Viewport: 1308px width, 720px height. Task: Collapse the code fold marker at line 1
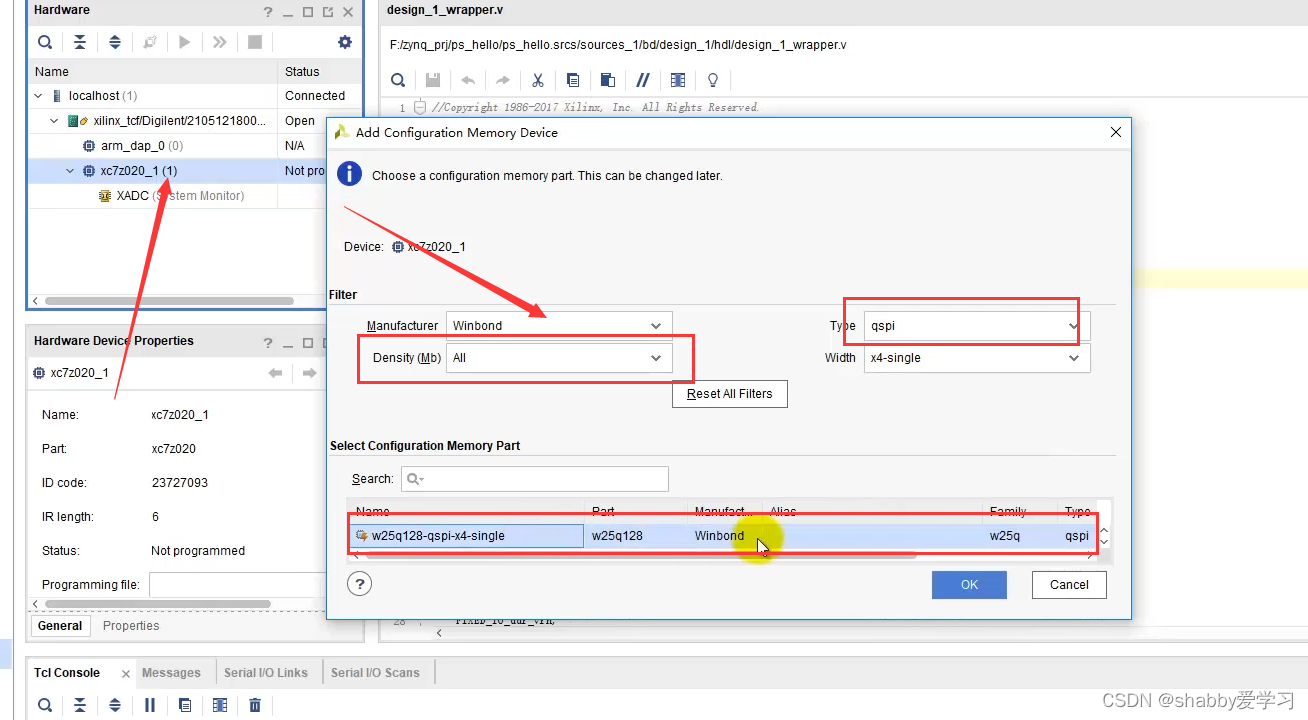(x=420, y=107)
